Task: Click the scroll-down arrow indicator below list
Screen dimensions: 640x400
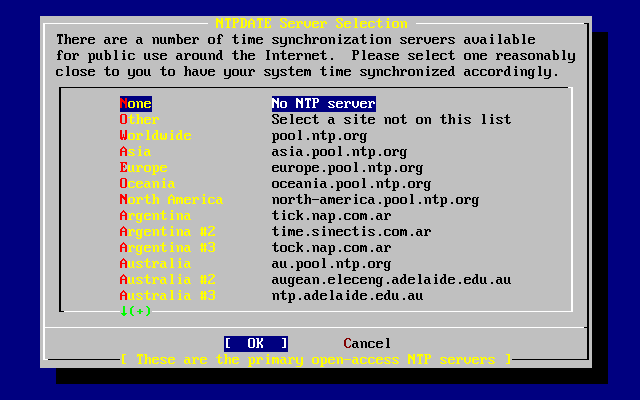Action: (x=135, y=311)
